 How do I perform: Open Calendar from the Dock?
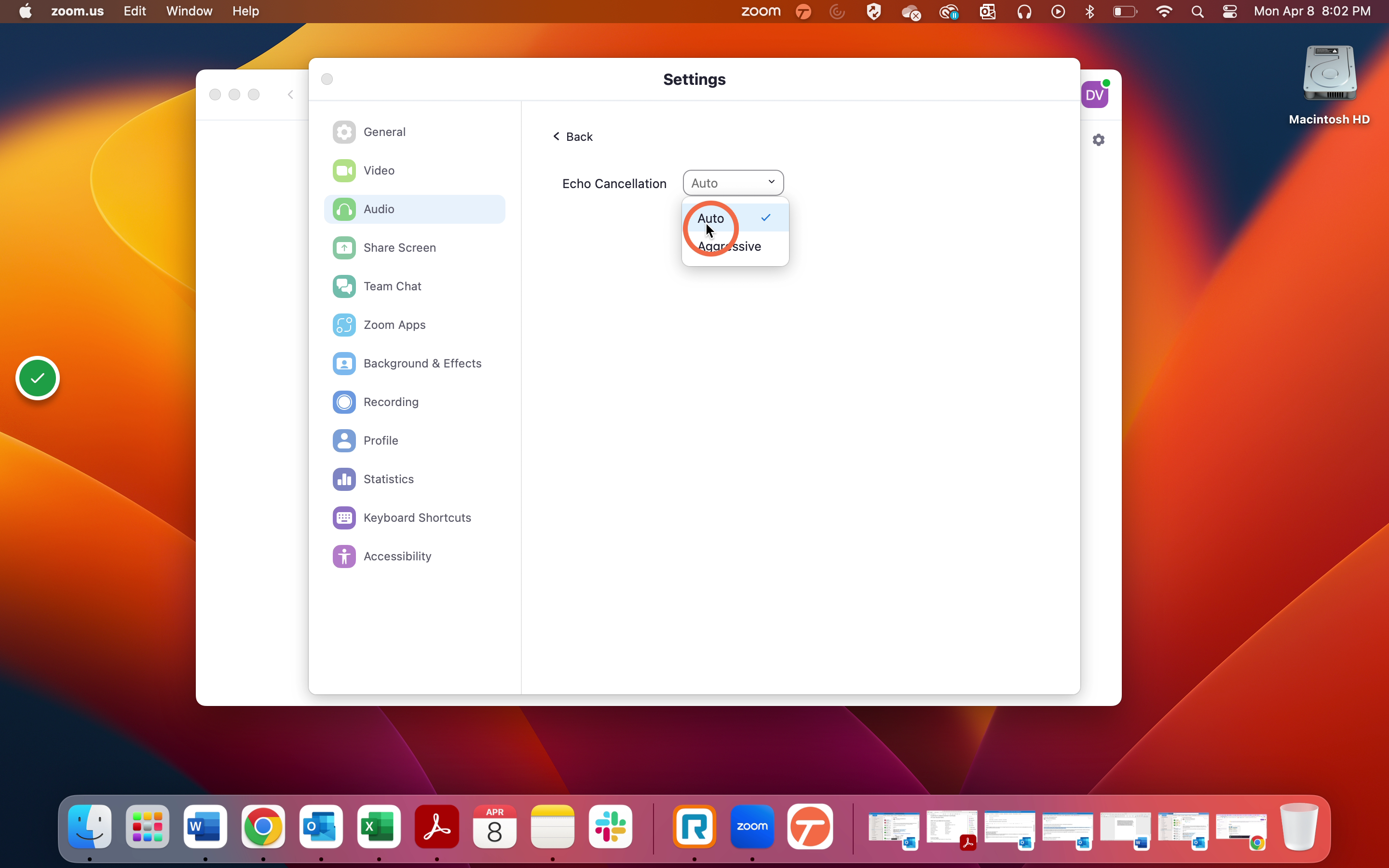(x=495, y=827)
